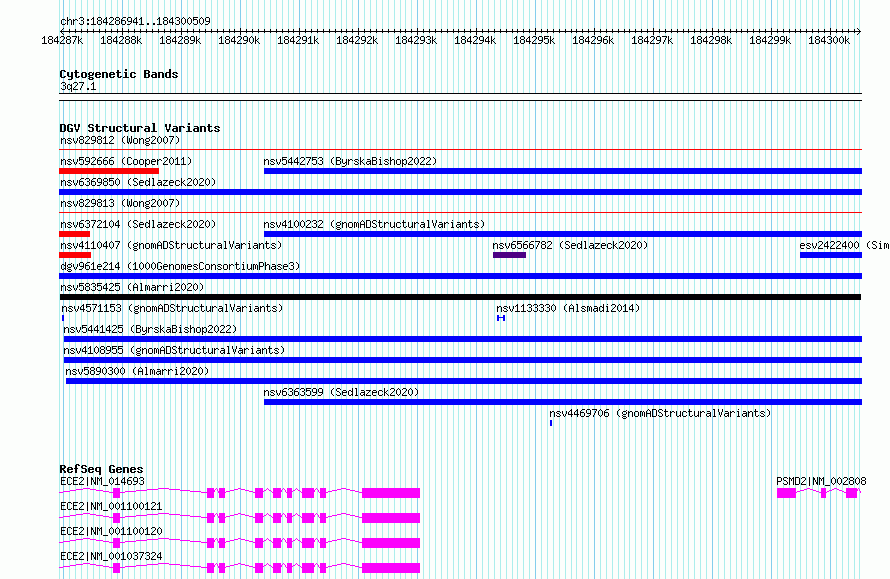Click the 184293k ruler tick label
The image size is (890, 579).
coord(416,40)
